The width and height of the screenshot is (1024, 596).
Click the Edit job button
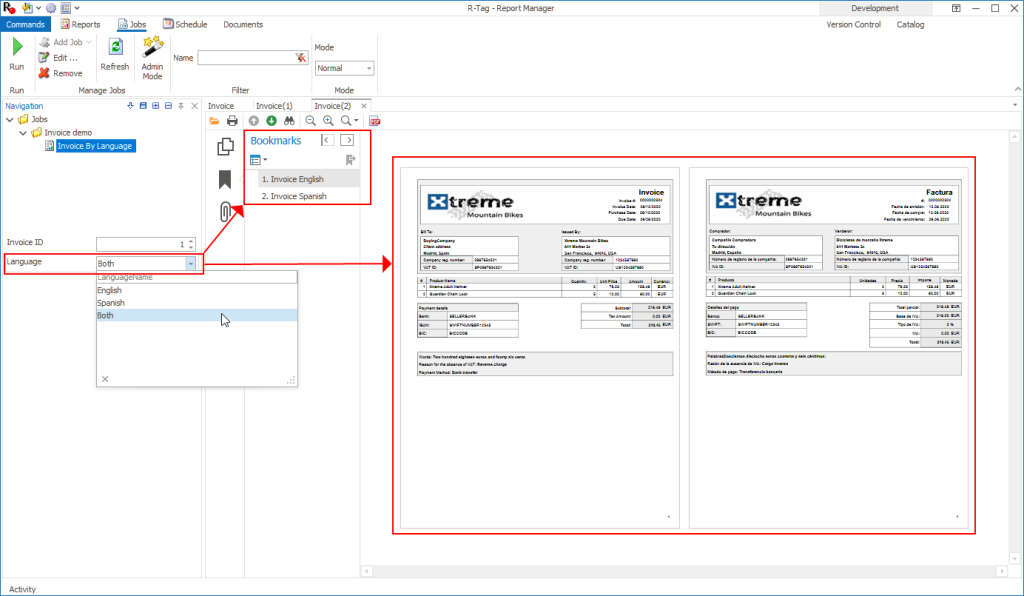pyautogui.click(x=58, y=57)
